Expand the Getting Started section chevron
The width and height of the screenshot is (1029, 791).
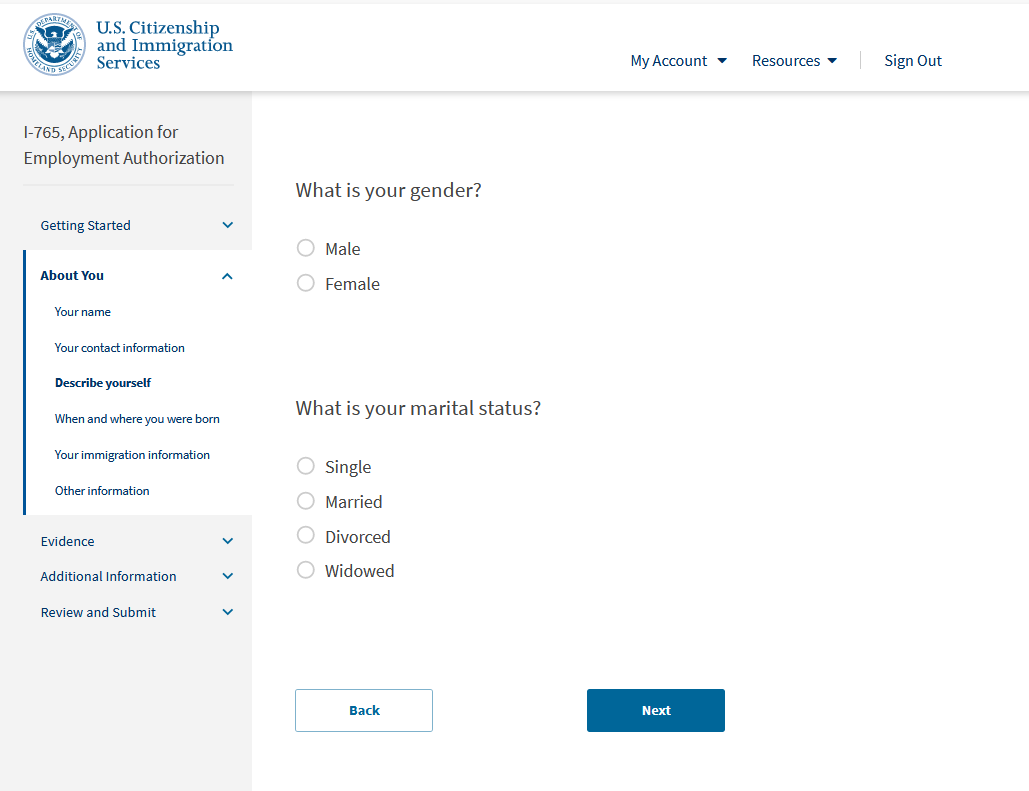pyautogui.click(x=227, y=226)
